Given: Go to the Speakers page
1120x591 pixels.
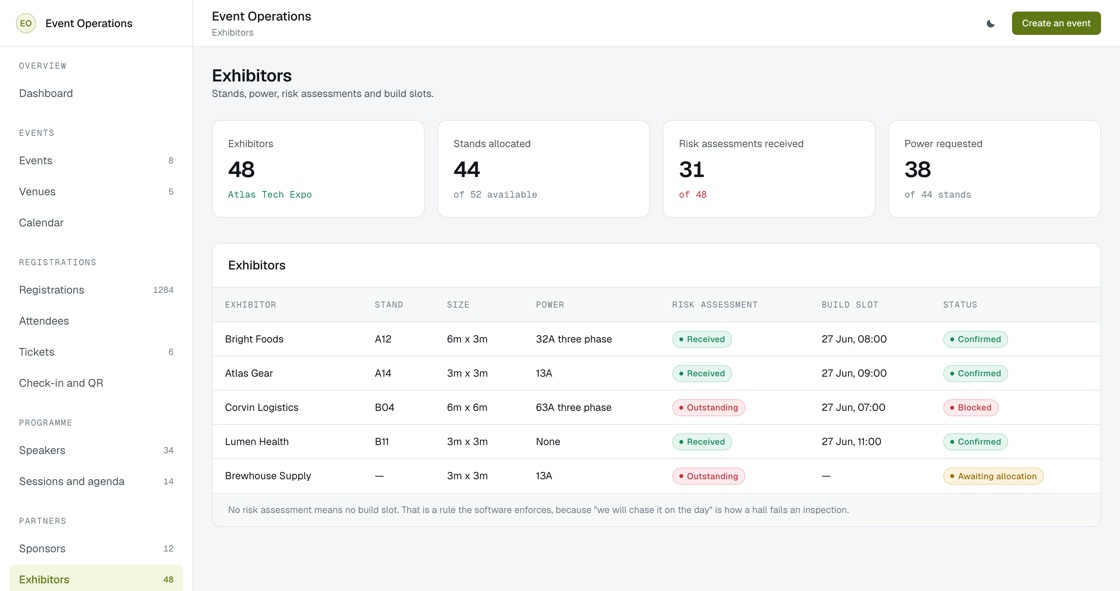Looking at the screenshot, I should point(96,450).
